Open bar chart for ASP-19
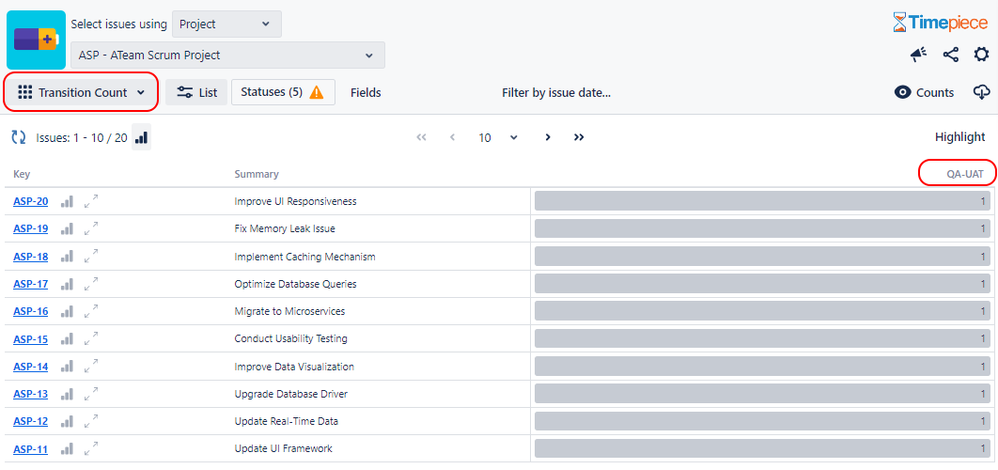This screenshot has width=998, height=470. [x=67, y=229]
